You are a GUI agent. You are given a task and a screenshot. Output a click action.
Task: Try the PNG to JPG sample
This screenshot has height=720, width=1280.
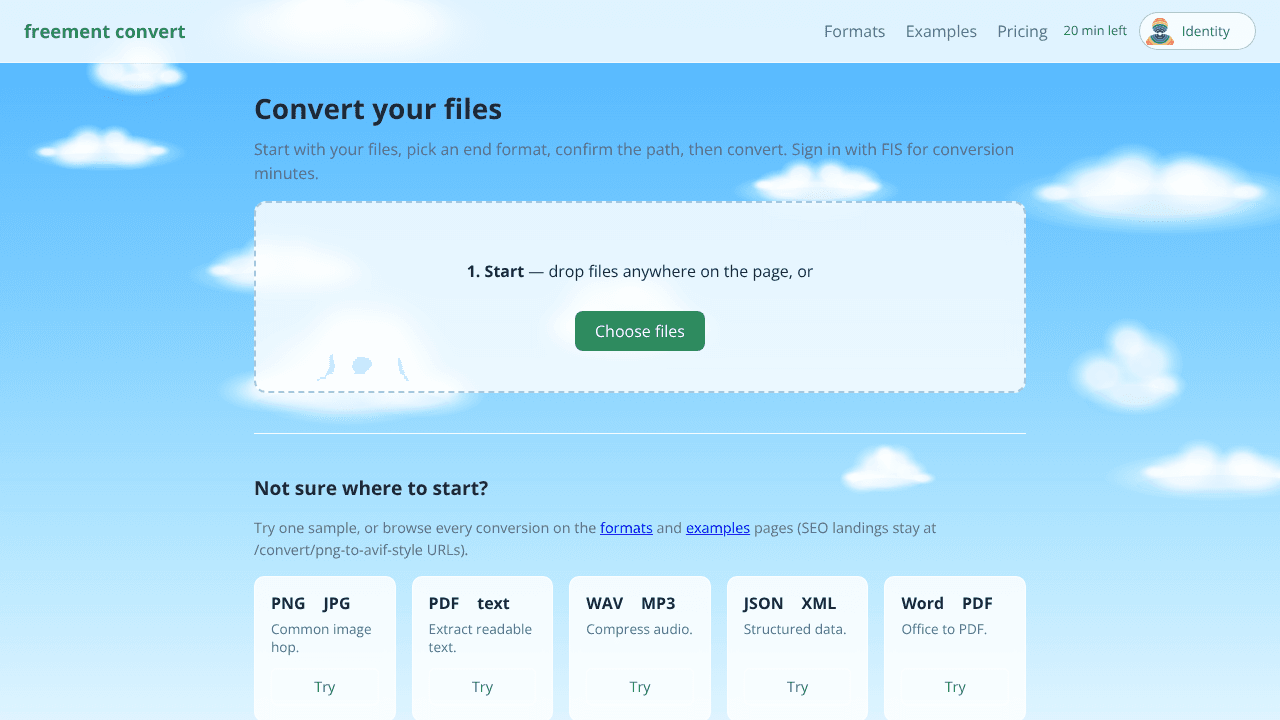[x=325, y=687]
